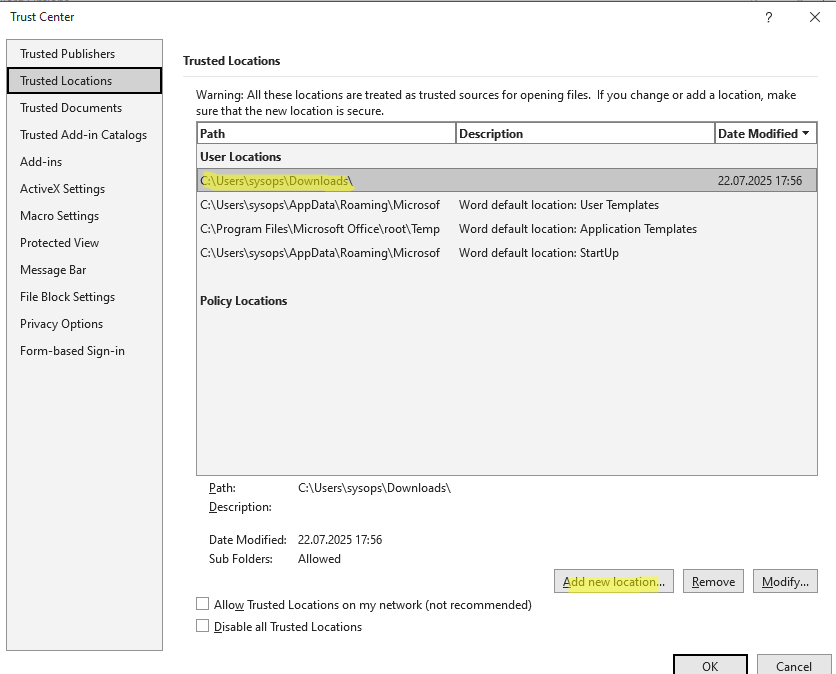Open Trusted Add-in Catalogs section

(x=84, y=135)
